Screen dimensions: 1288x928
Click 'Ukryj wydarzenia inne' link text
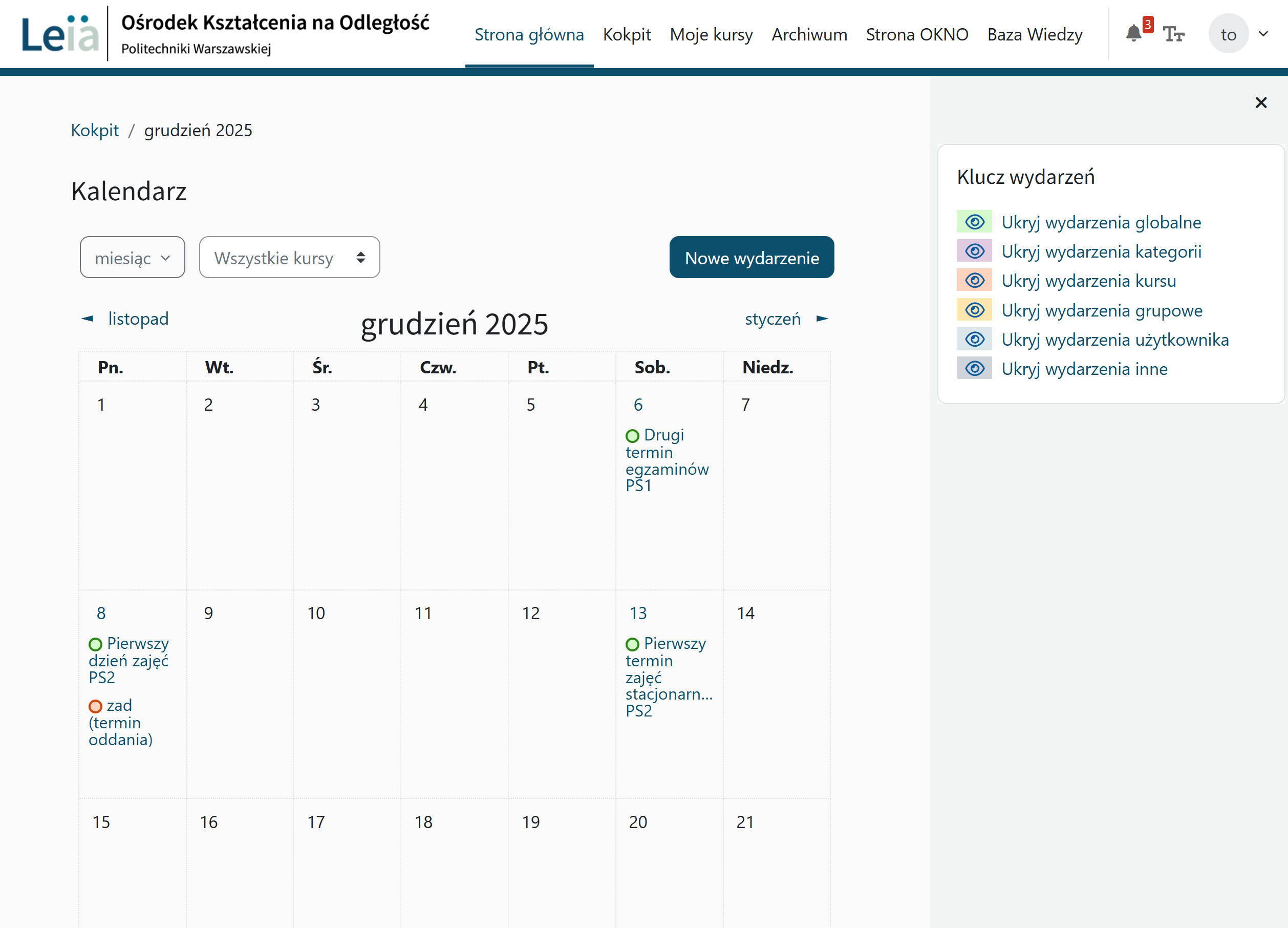[x=1084, y=369]
